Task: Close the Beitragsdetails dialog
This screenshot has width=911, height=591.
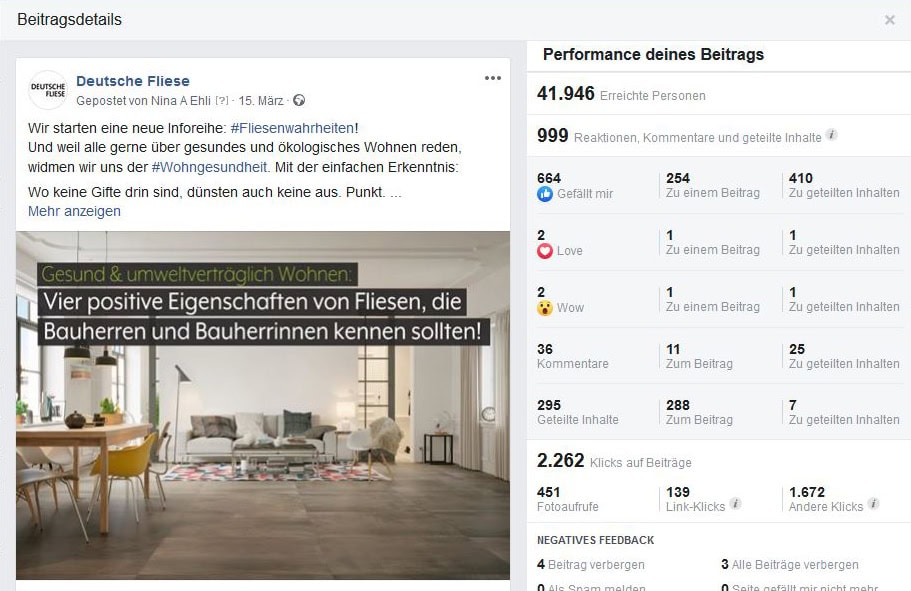Action: point(890,20)
